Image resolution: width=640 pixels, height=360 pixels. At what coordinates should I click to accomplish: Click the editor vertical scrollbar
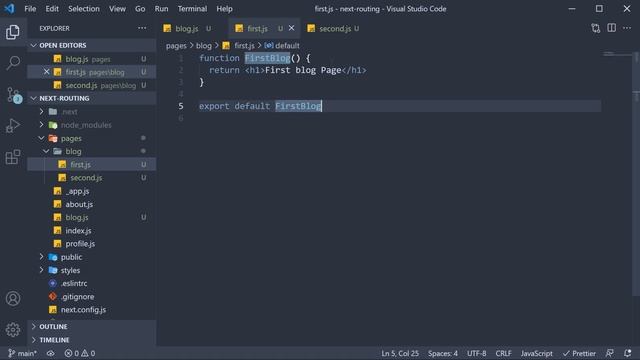[x=636, y=173]
